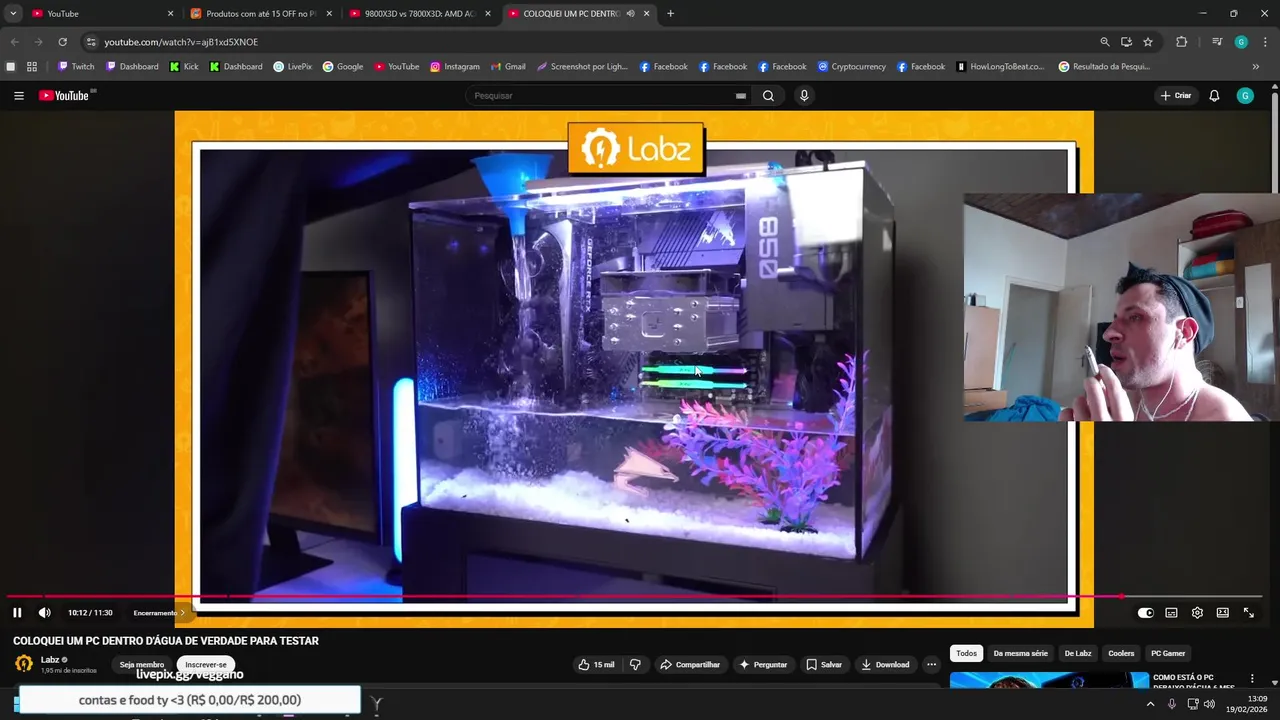Open video player settings gear
Image resolution: width=1280 pixels, height=720 pixels.
point(1197,613)
